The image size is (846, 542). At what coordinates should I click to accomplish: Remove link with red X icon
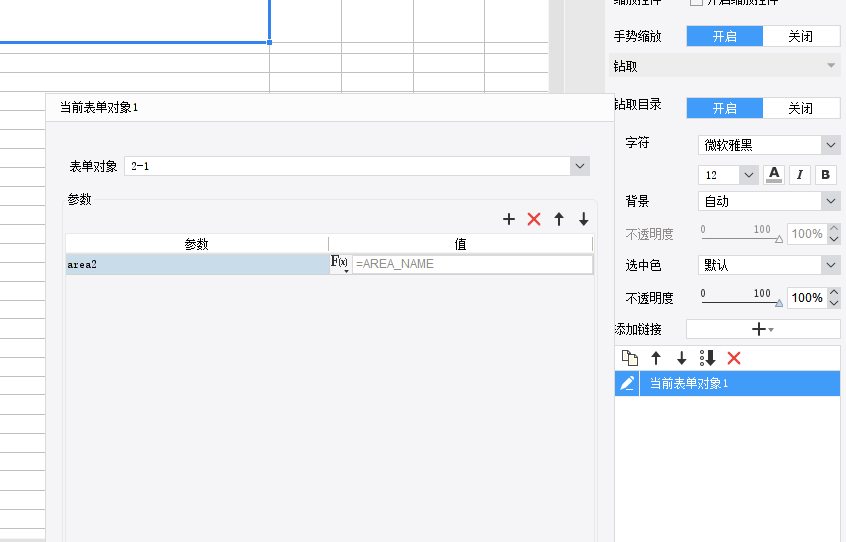[x=734, y=358]
